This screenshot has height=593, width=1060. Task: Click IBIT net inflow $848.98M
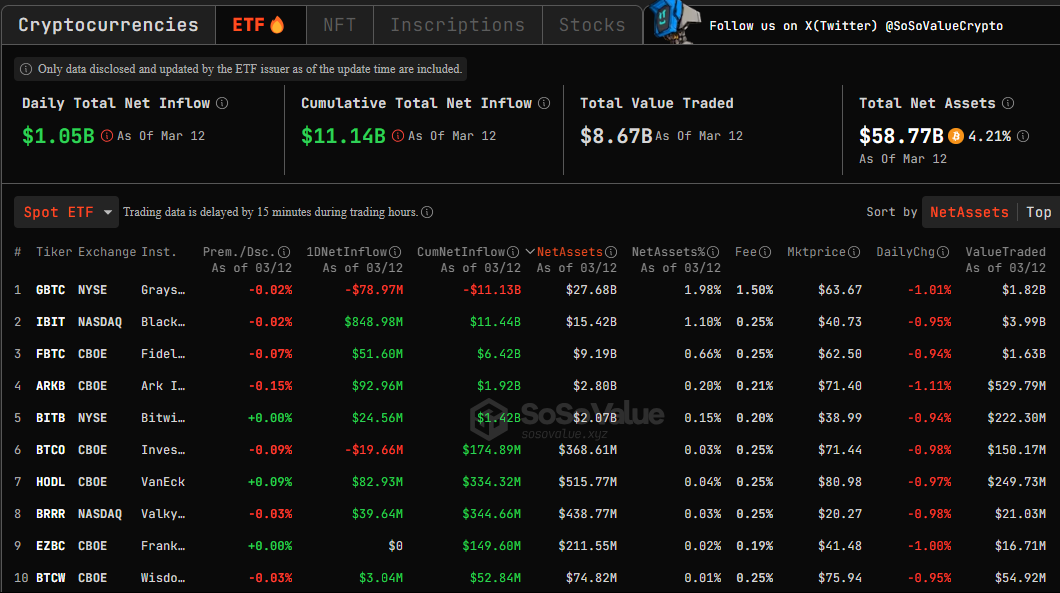374,322
